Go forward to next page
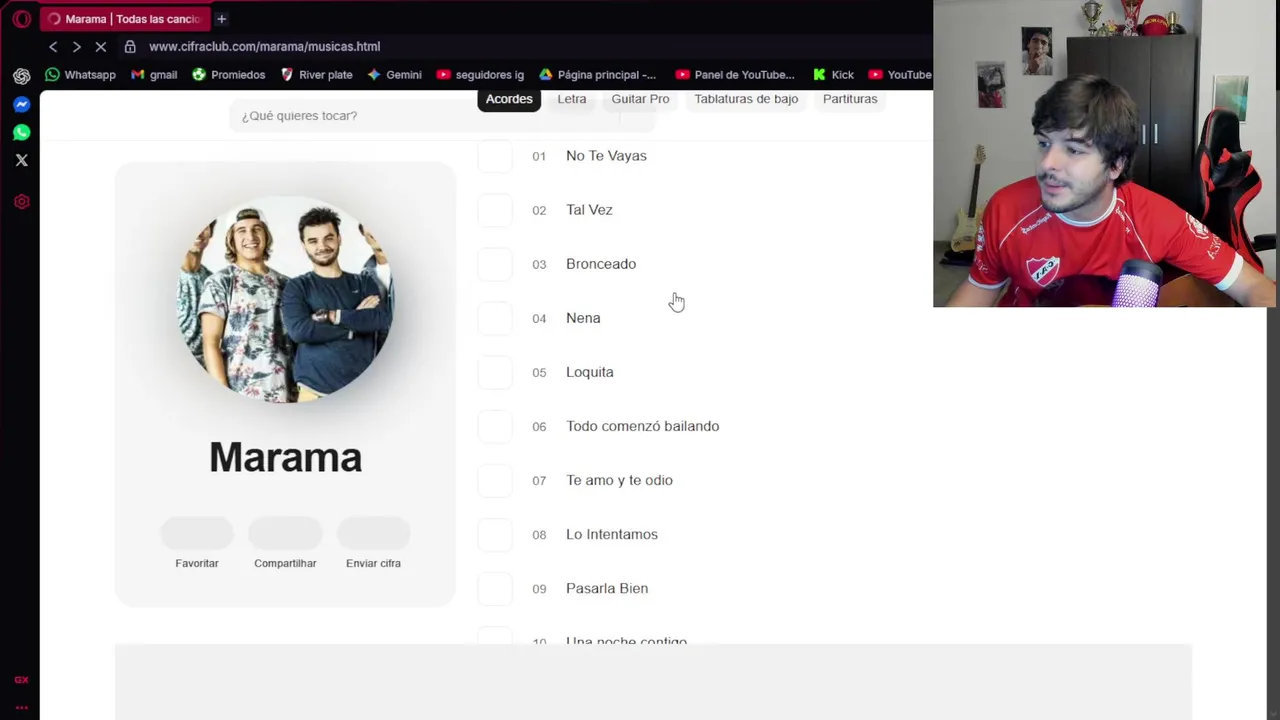The height and width of the screenshot is (720, 1280). click(76, 46)
